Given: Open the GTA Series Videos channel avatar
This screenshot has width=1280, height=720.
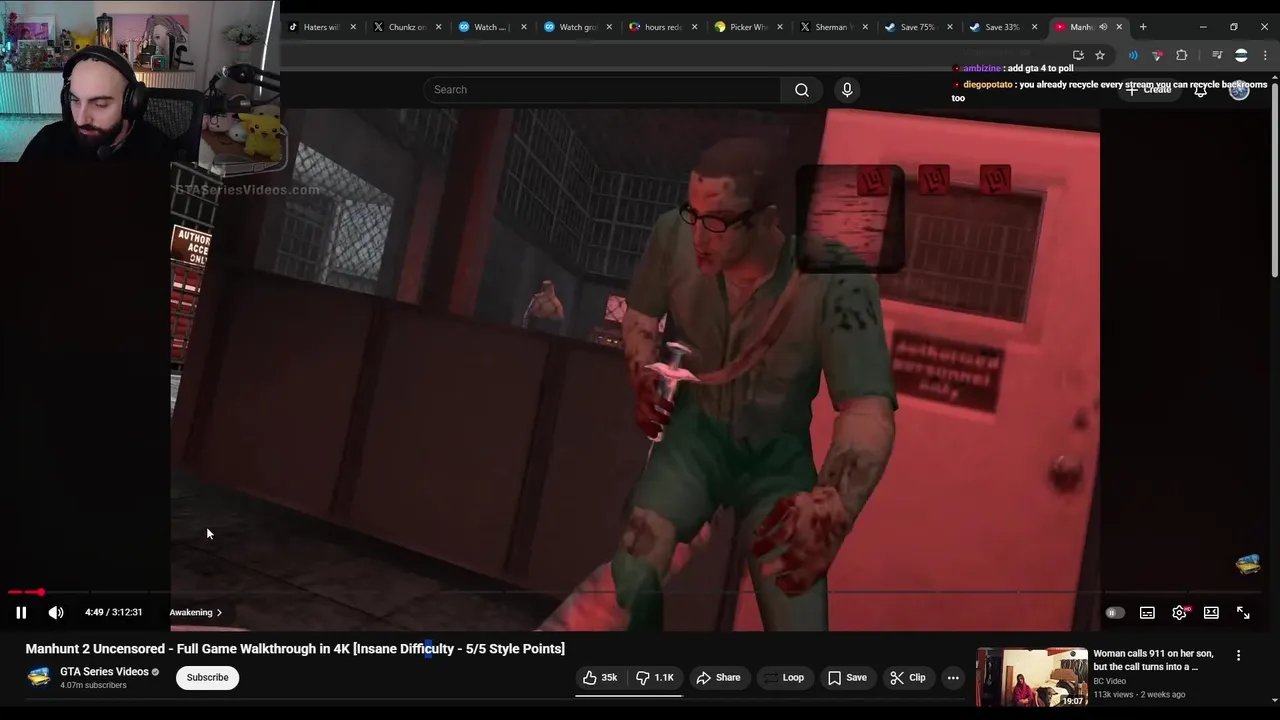Looking at the screenshot, I should click(39, 677).
